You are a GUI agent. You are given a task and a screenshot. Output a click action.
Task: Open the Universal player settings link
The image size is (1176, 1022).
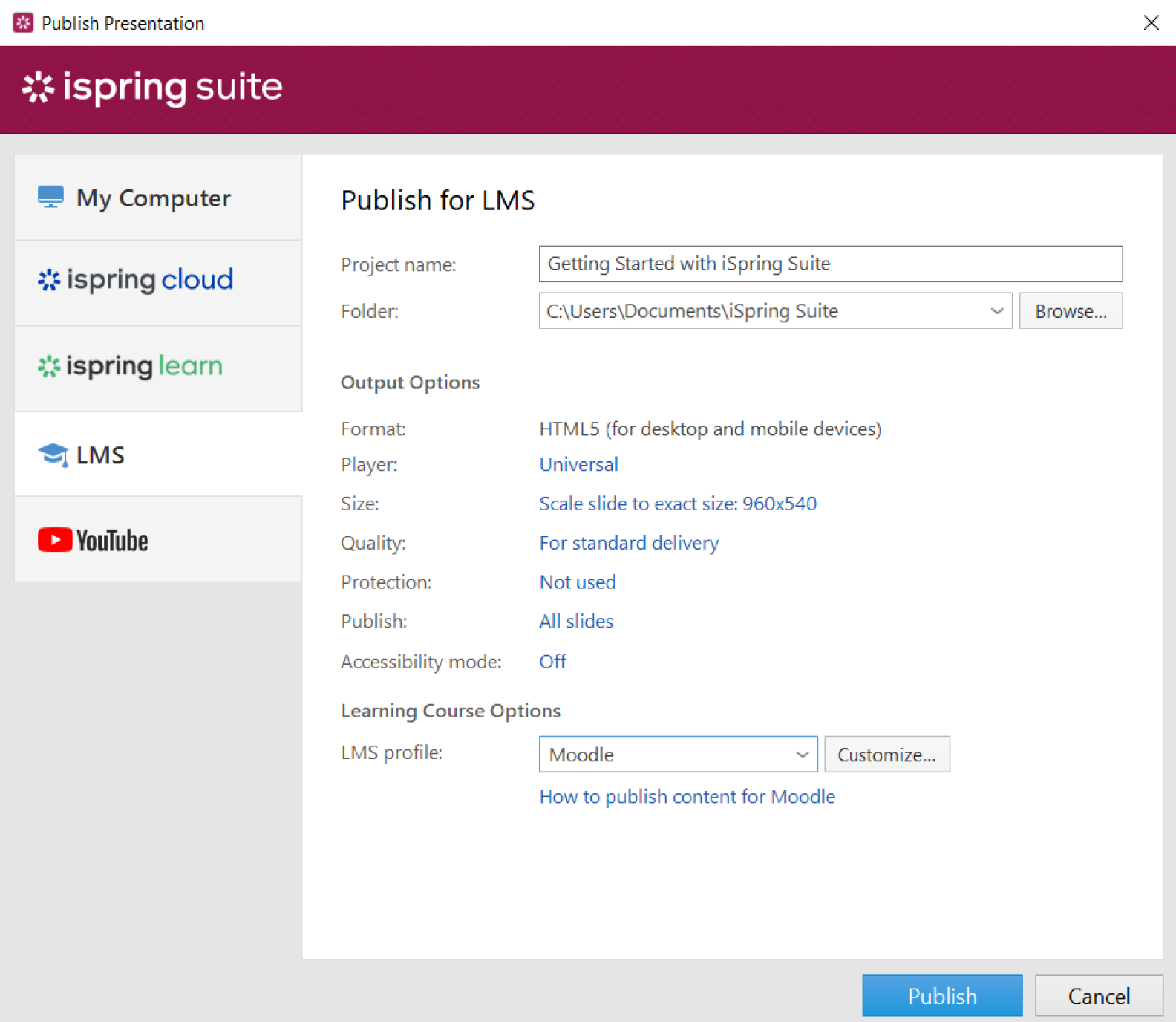[578, 464]
